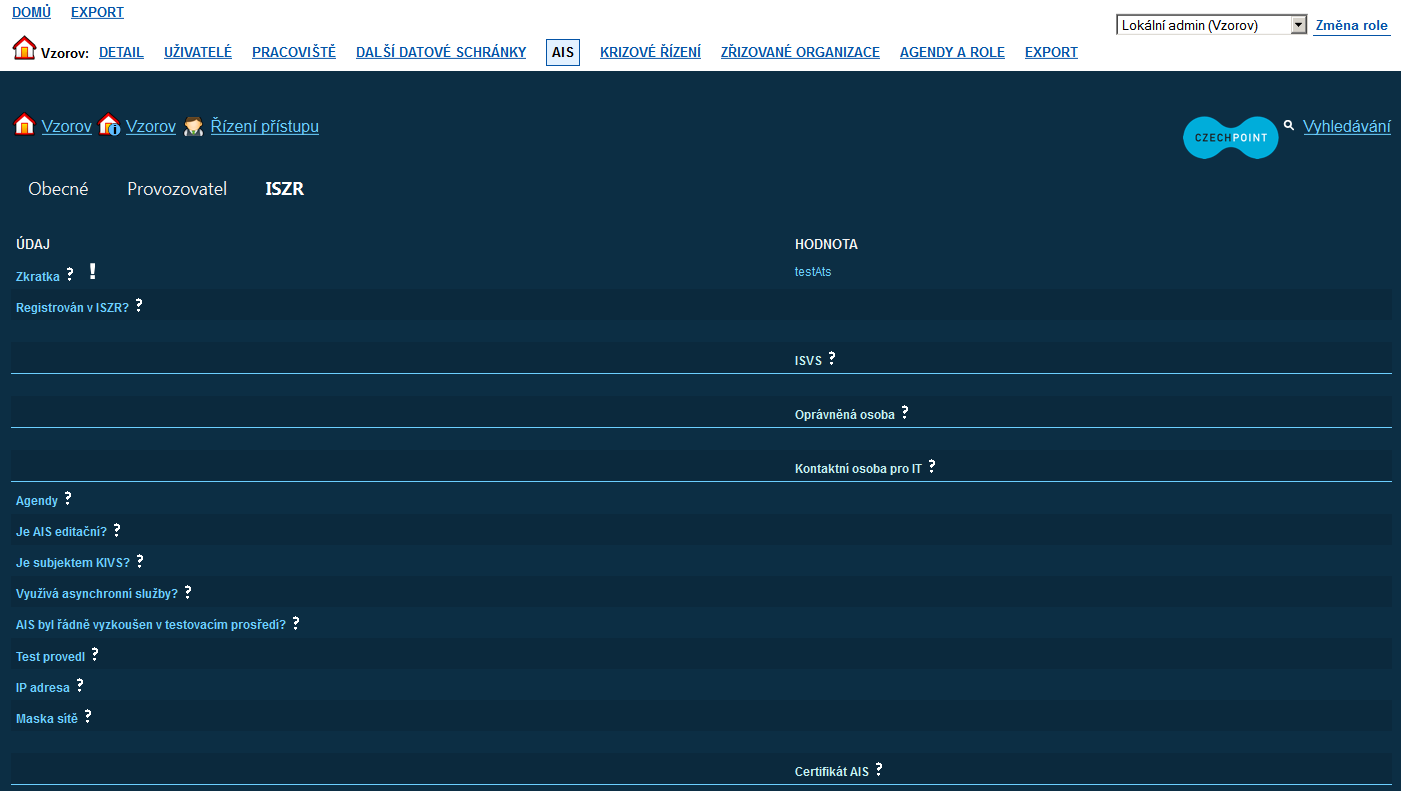
Task: Click the HODNOTA column header
Action: point(826,245)
